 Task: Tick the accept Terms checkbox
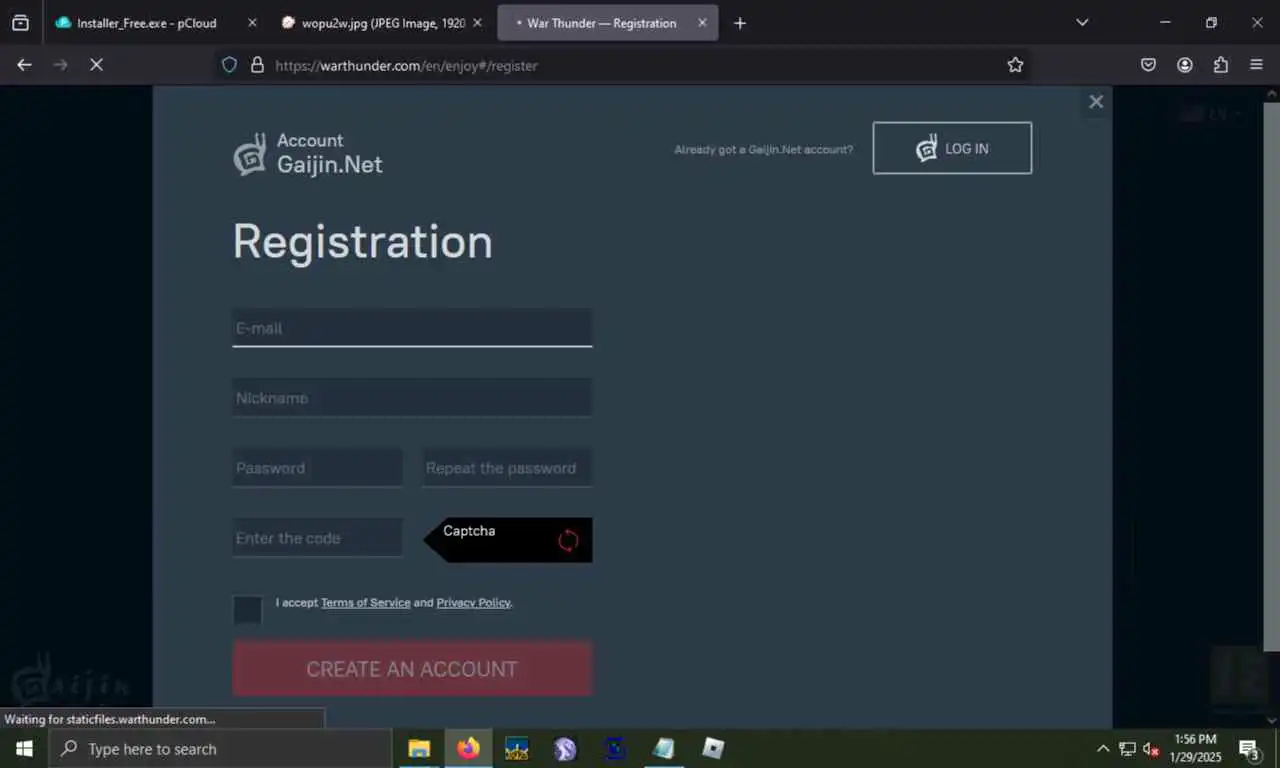point(247,609)
